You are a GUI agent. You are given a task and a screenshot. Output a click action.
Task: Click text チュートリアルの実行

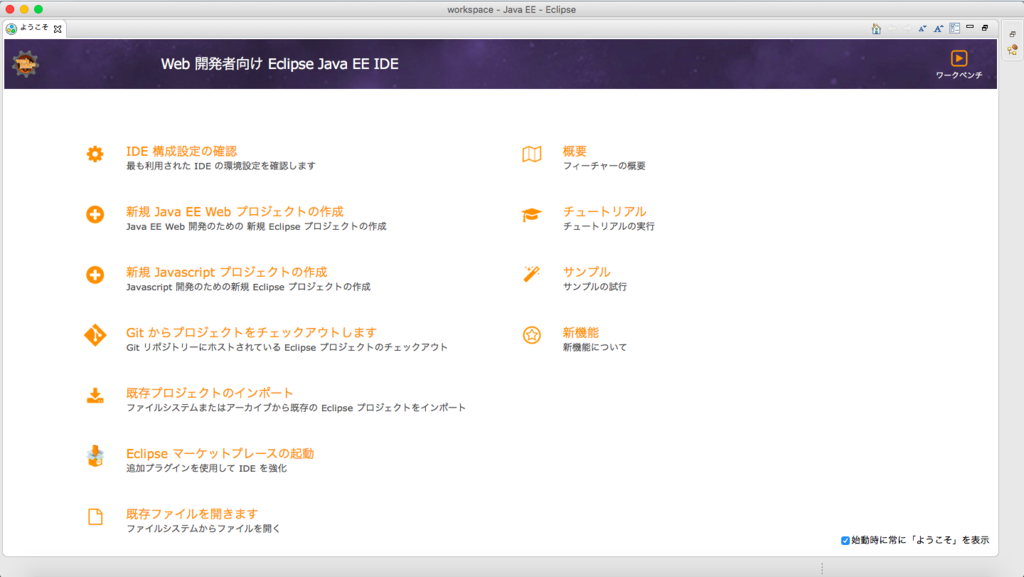click(609, 226)
